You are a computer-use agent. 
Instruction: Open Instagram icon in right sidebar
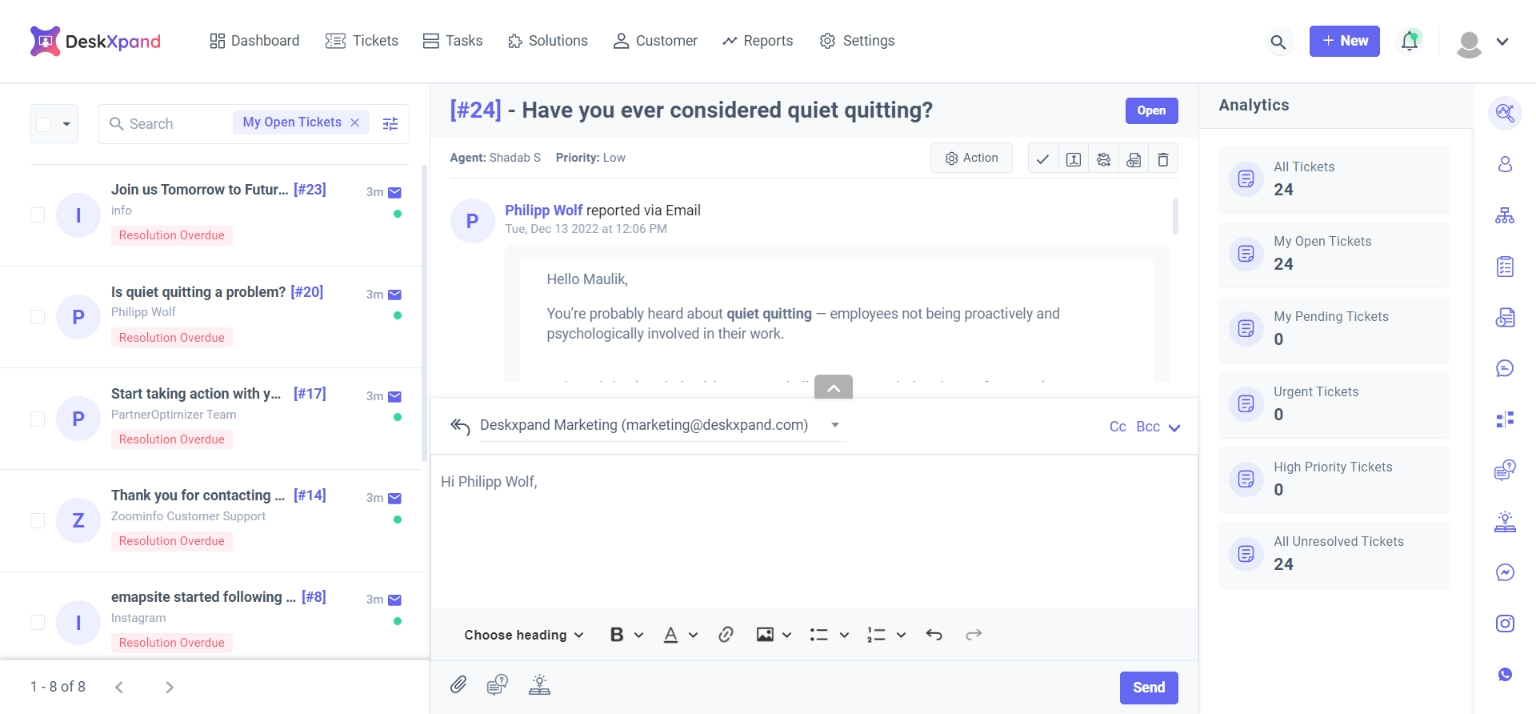1505,623
